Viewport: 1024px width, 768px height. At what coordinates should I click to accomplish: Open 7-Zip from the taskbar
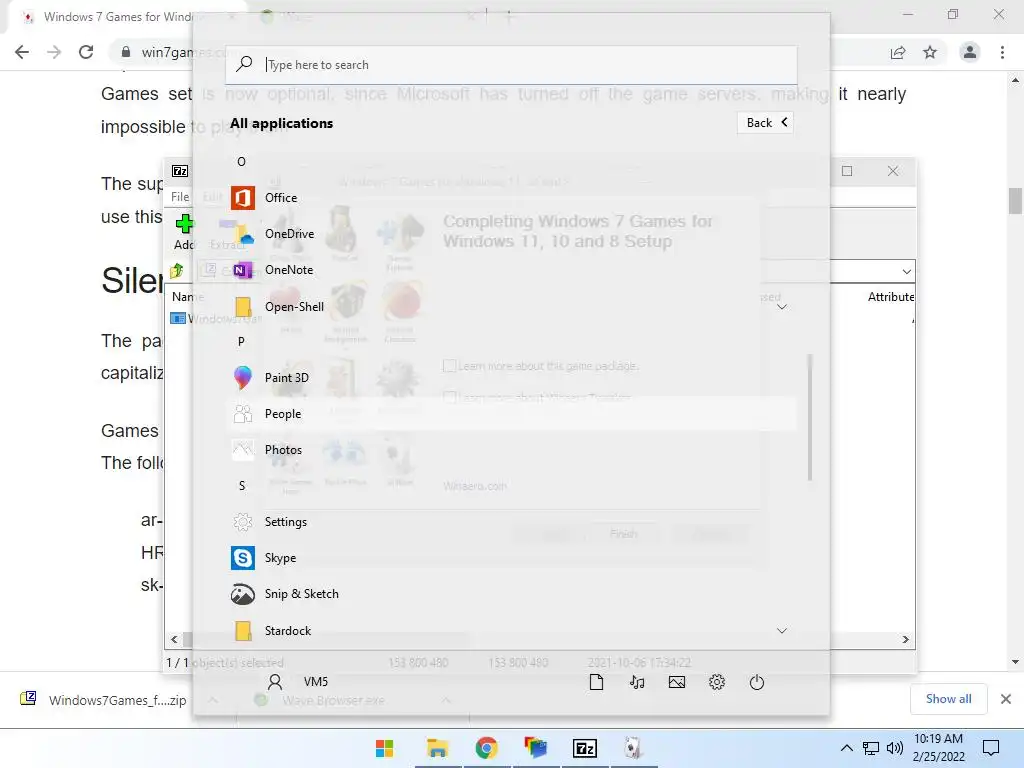click(584, 748)
